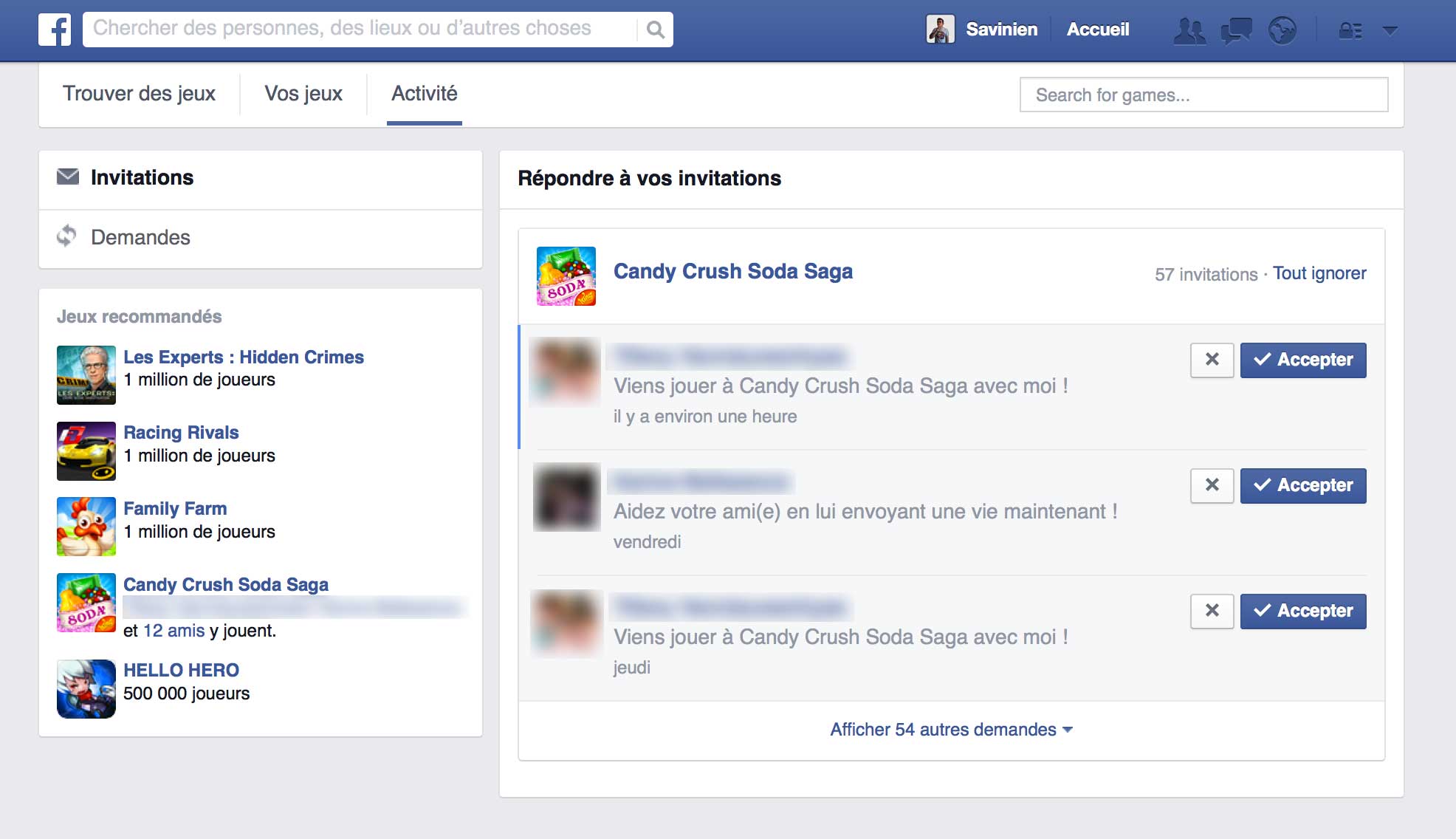This screenshot has width=1456, height=839.
Task: Open Candy Crush Soda Saga invitation title
Action: [x=733, y=272]
